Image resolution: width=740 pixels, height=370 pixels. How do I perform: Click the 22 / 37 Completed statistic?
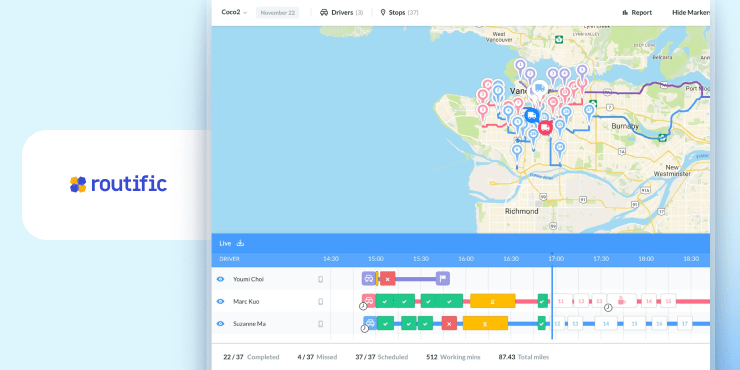(x=251, y=357)
